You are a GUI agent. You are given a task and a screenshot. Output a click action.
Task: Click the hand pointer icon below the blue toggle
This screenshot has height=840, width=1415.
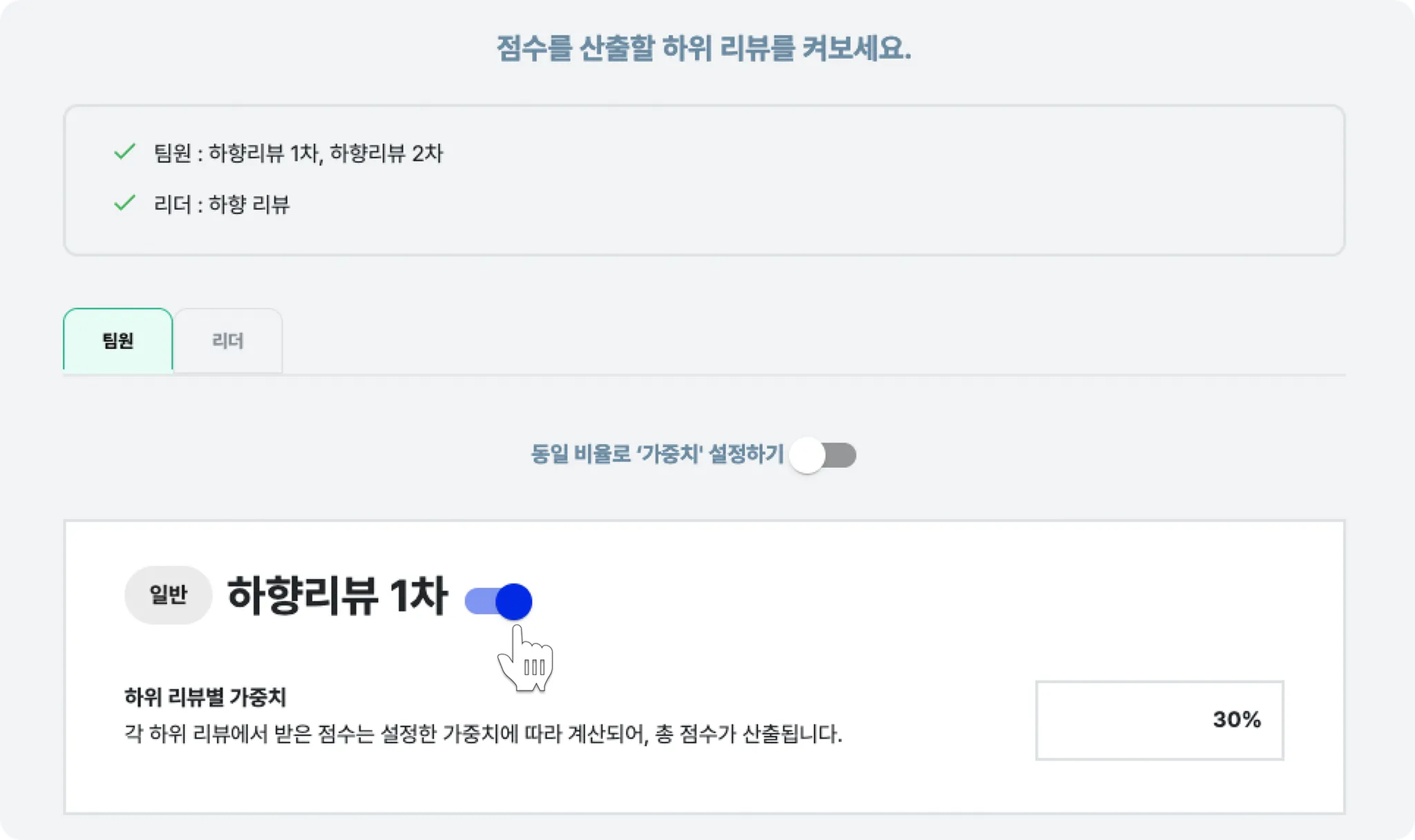pyautogui.click(x=526, y=658)
